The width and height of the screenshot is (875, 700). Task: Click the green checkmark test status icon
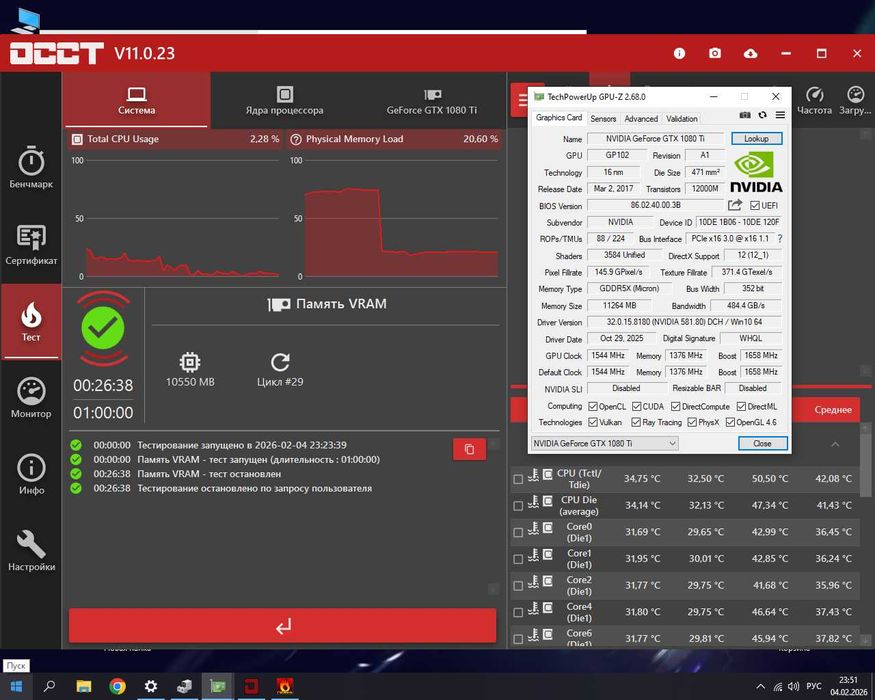tap(103, 328)
